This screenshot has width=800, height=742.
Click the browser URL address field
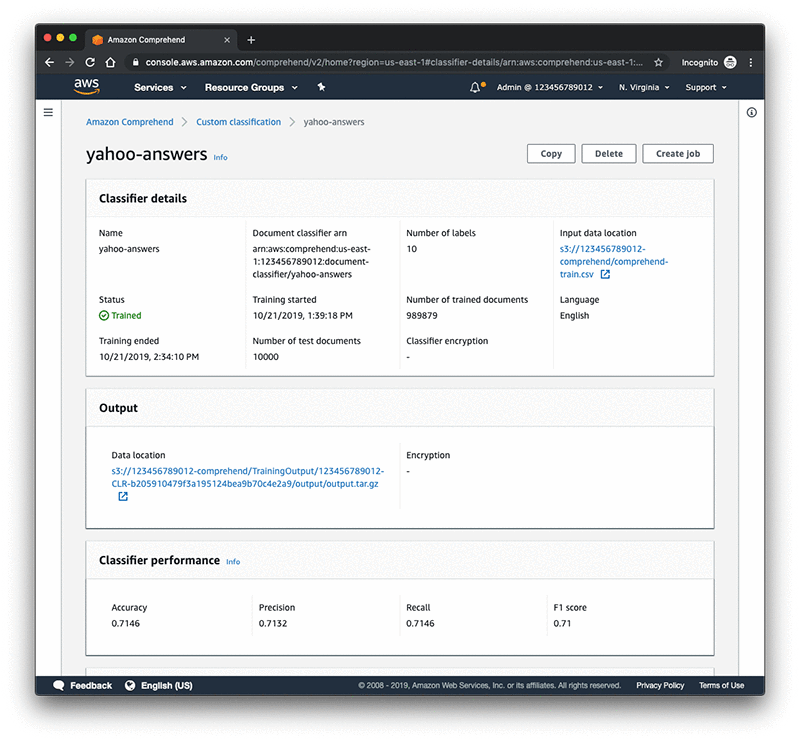[x=393, y=62]
